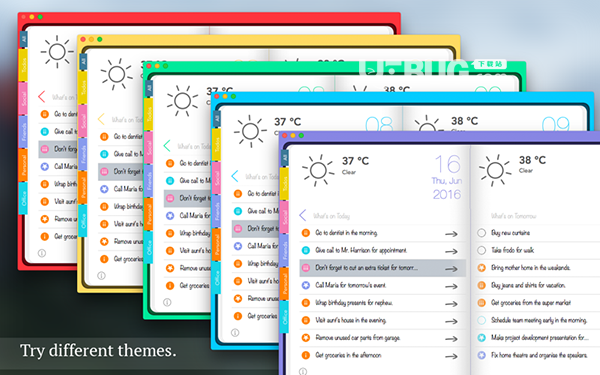Check off Schedule team meeting early in the morning
Viewport: 600px width, 375px height.
pos(481,320)
